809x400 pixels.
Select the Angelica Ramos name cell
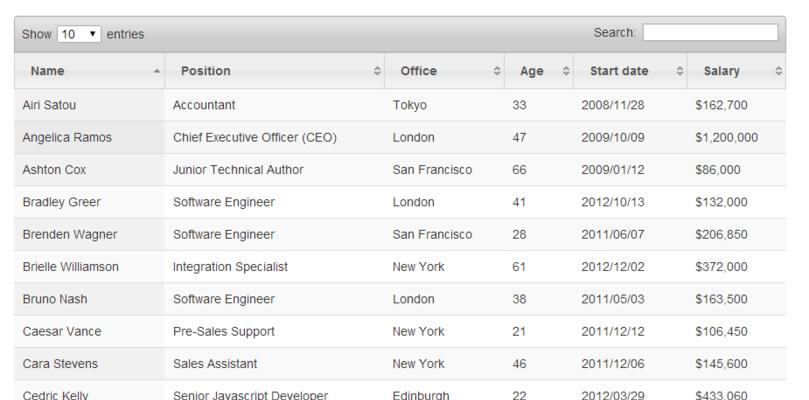(x=89, y=137)
